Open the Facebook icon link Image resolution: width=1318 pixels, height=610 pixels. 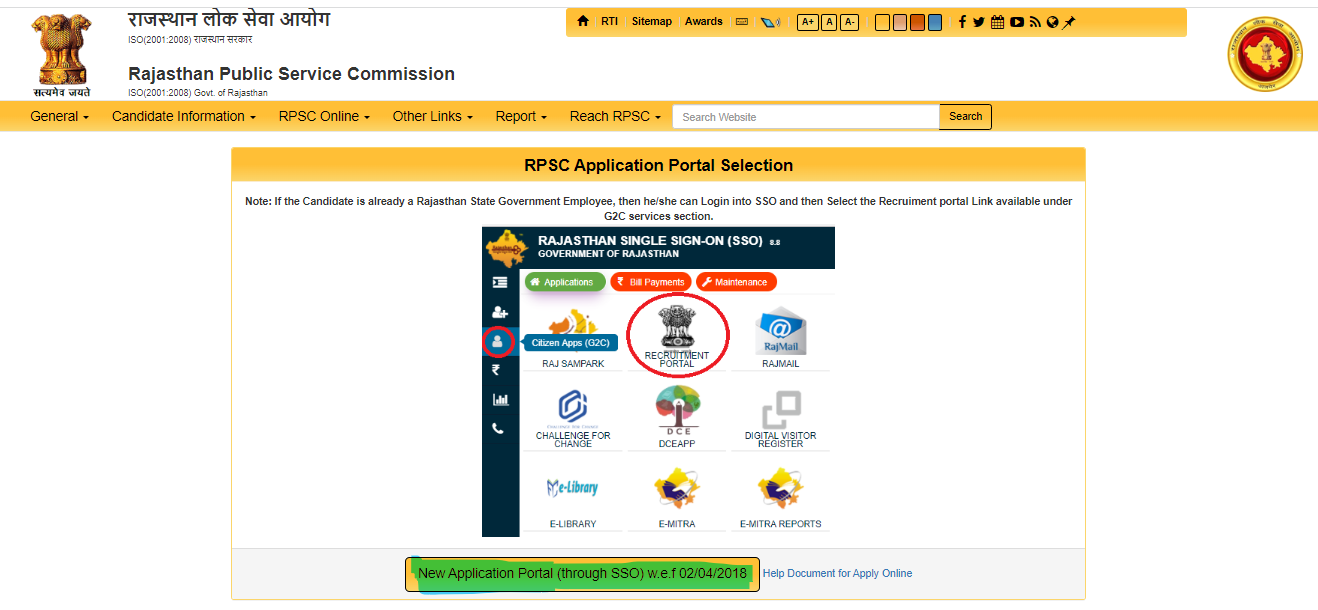pos(962,22)
